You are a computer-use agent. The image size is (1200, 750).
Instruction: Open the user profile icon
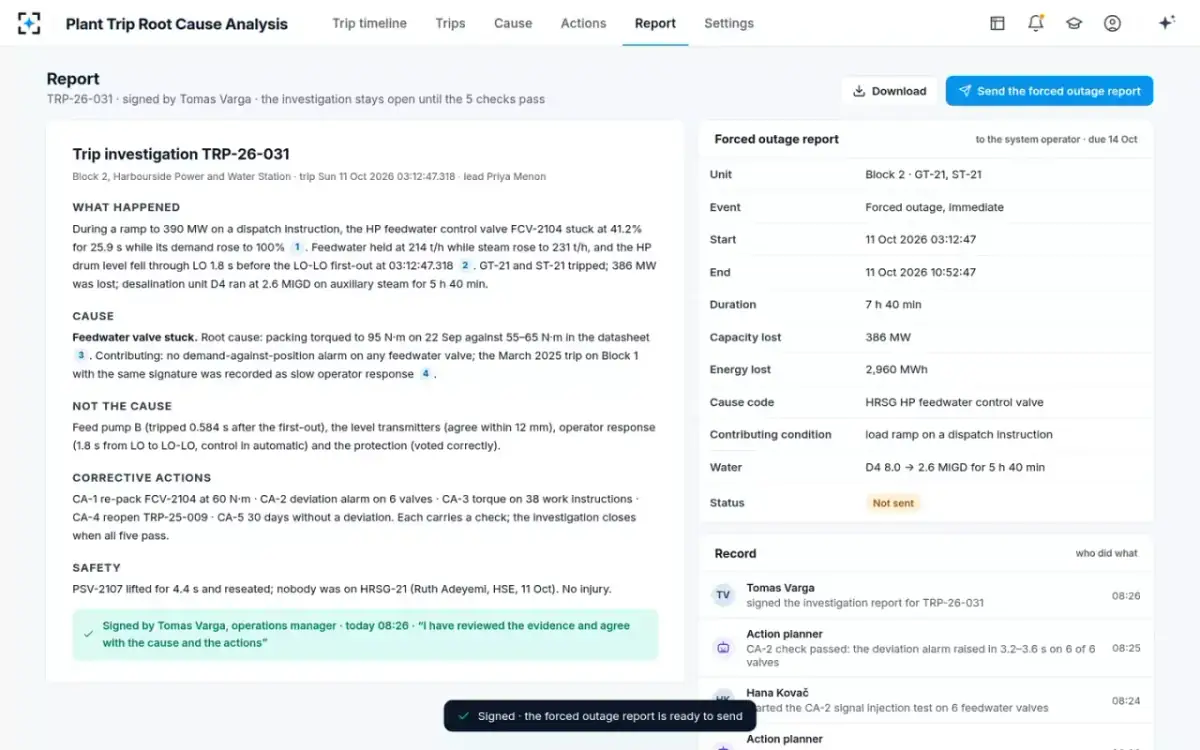[x=1112, y=23]
